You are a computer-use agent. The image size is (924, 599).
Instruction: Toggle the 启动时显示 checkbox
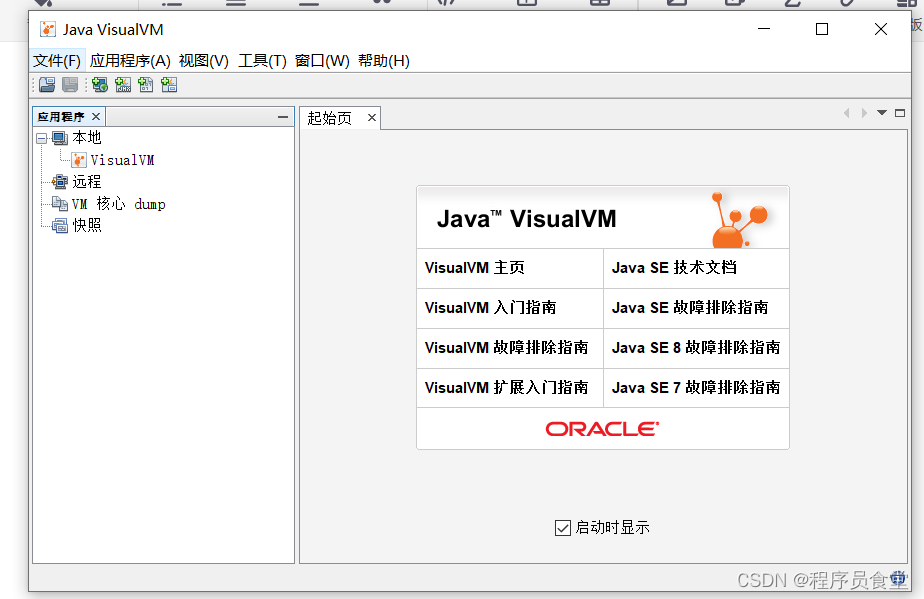(563, 528)
